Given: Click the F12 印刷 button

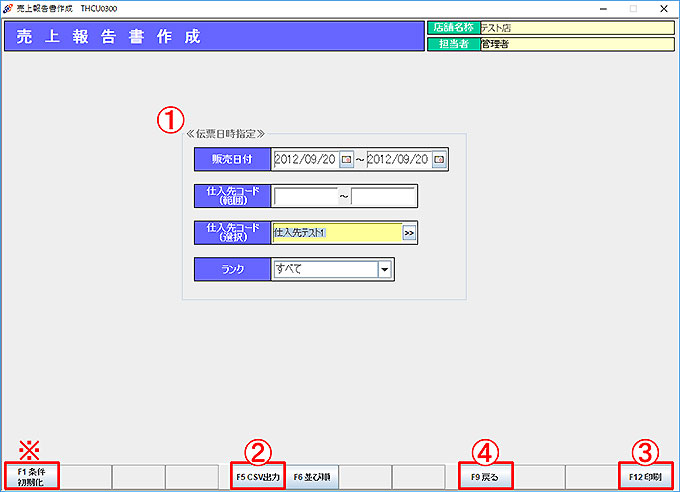Looking at the screenshot, I should tap(645, 476).
